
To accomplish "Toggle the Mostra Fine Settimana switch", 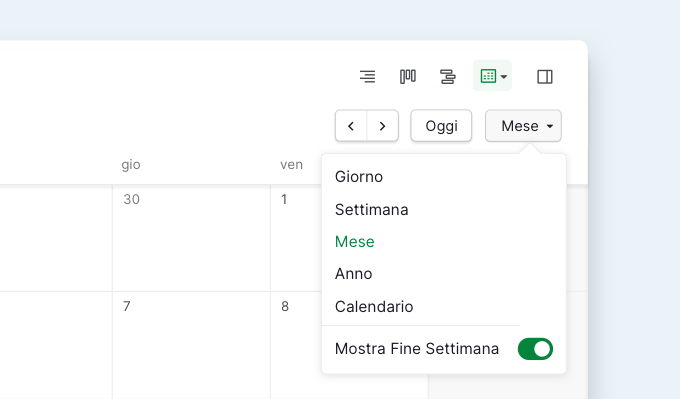I will 535,349.
